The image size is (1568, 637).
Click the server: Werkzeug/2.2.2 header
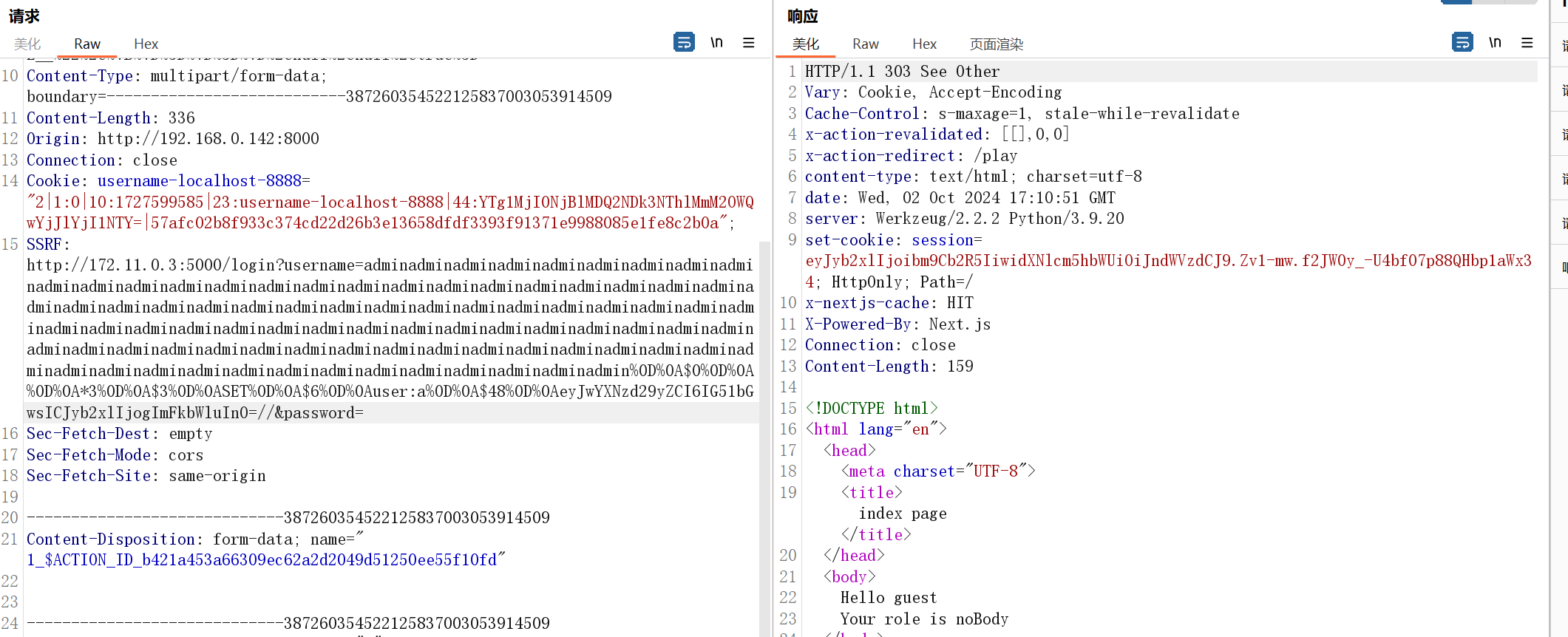pyautogui.click(x=965, y=218)
